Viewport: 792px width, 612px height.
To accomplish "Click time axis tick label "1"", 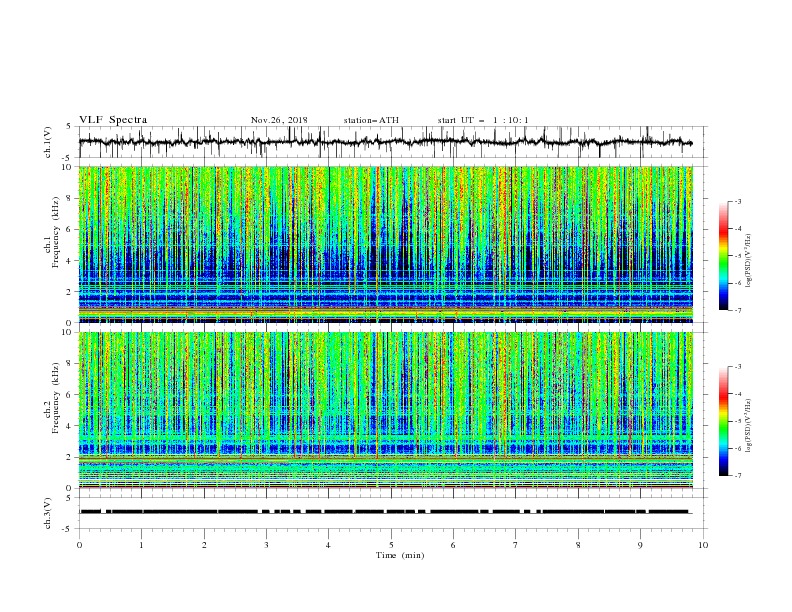I will point(141,545).
